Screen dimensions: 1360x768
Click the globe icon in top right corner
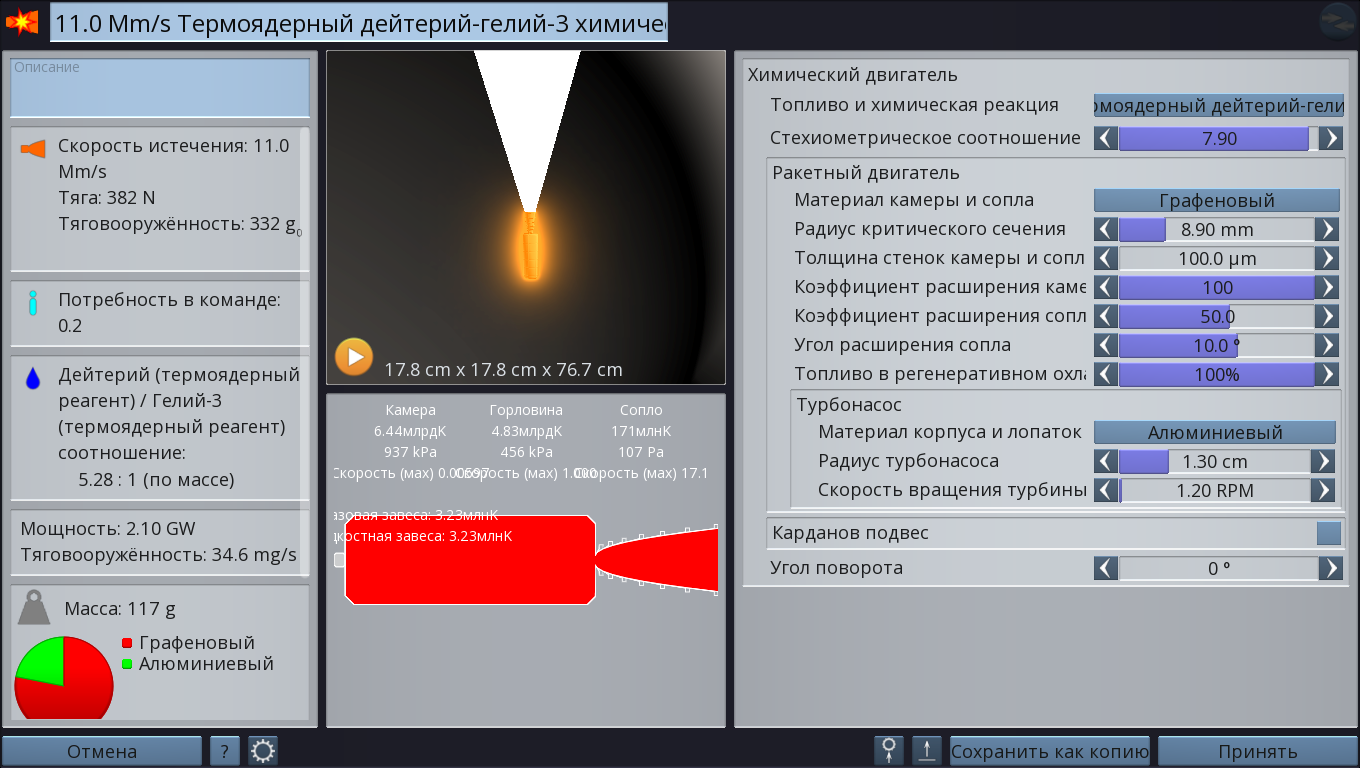coord(1338,21)
